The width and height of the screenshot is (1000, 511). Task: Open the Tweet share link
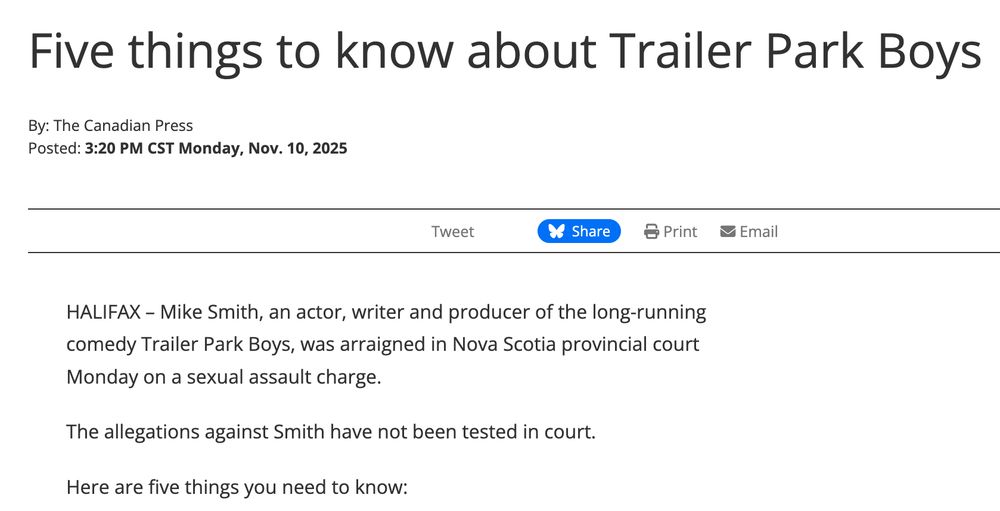pos(452,231)
